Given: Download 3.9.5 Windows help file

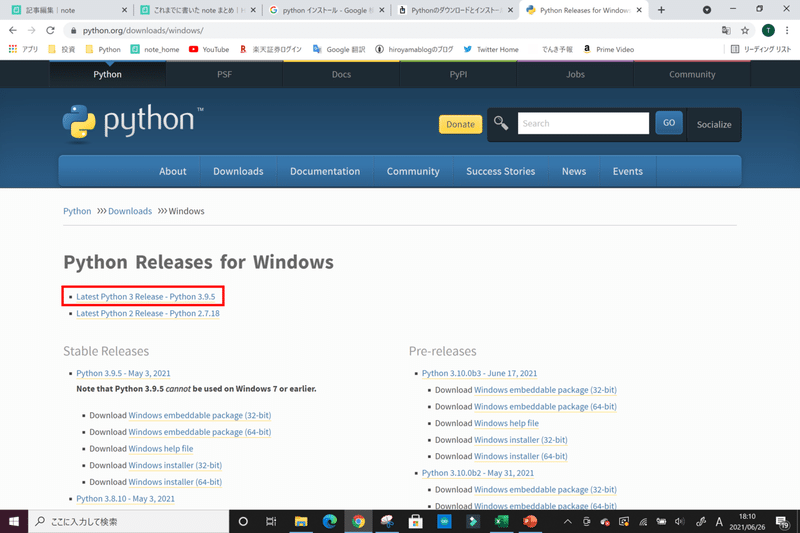Looking at the screenshot, I should (161, 448).
